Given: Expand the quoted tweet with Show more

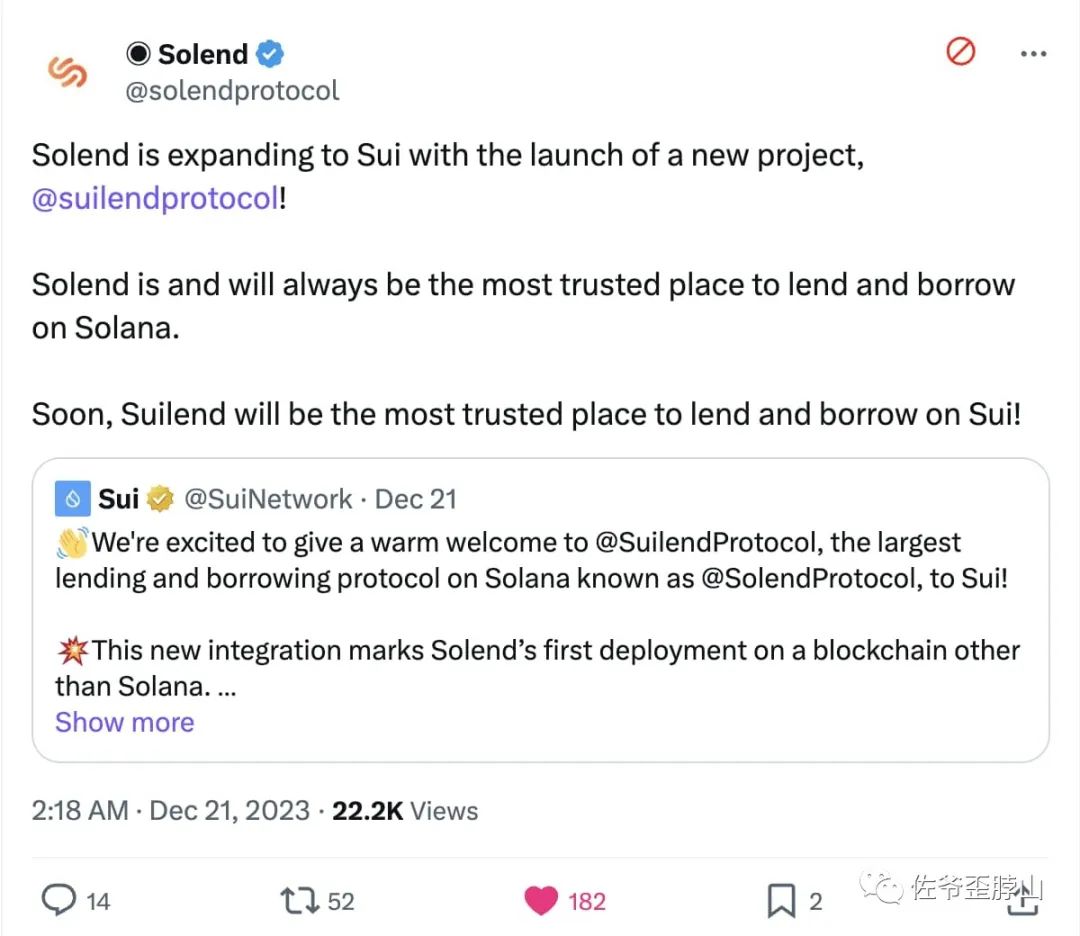Looking at the screenshot, I should [124, 722].
